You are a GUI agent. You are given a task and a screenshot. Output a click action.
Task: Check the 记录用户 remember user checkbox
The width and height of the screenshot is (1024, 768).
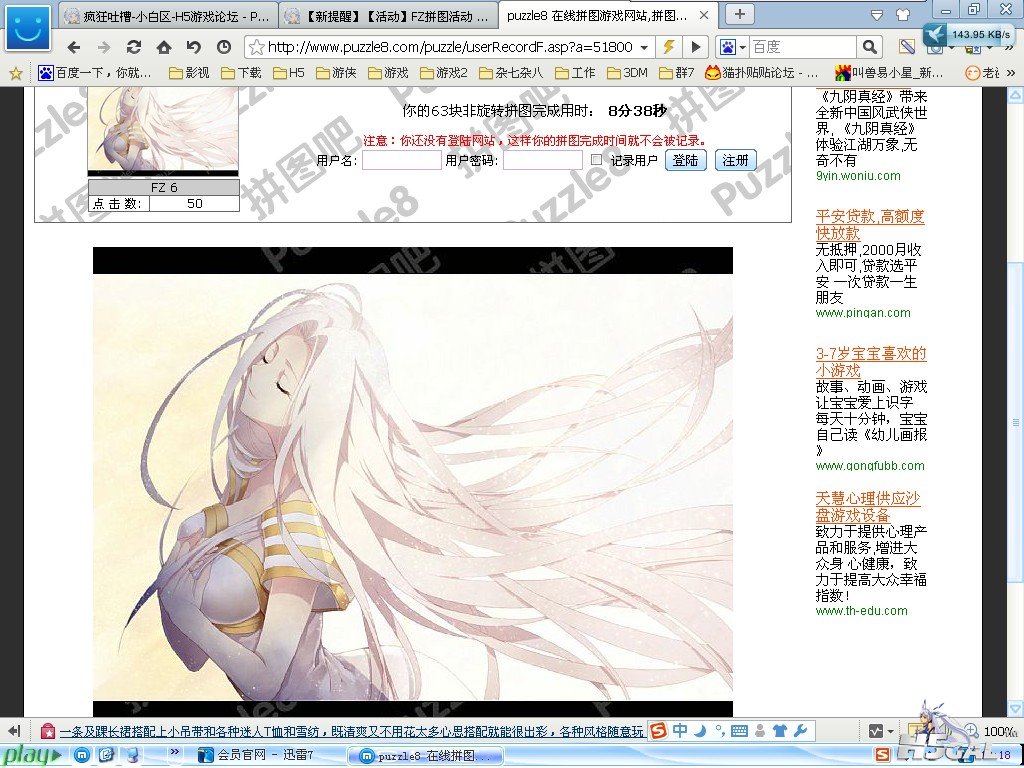click(x=596, y=159)
